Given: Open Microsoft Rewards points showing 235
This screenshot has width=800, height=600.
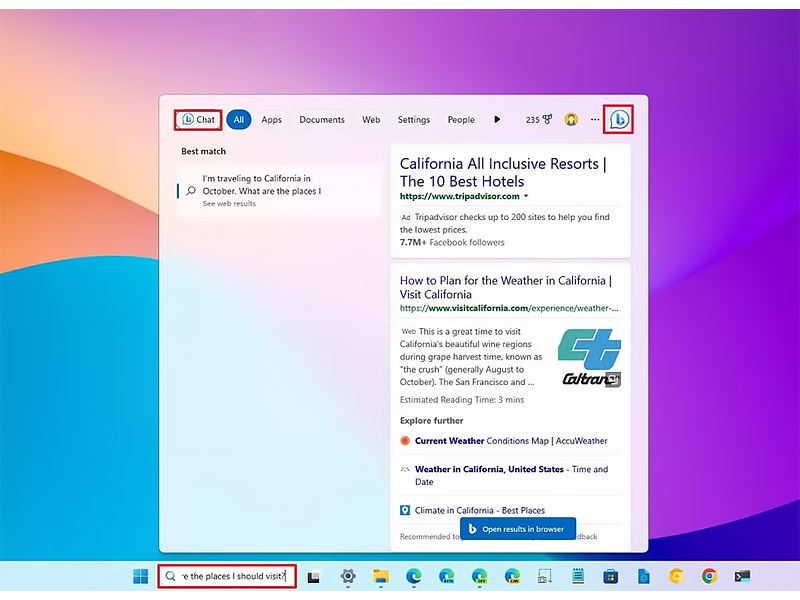Looking at the screenshot, I should click(539, 120).
